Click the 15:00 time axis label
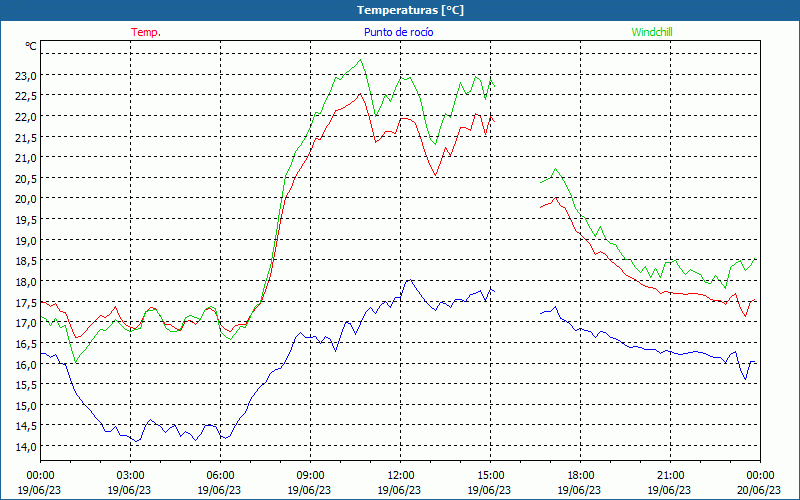Screen dimensions: 800x500 (x=490, y=476)
